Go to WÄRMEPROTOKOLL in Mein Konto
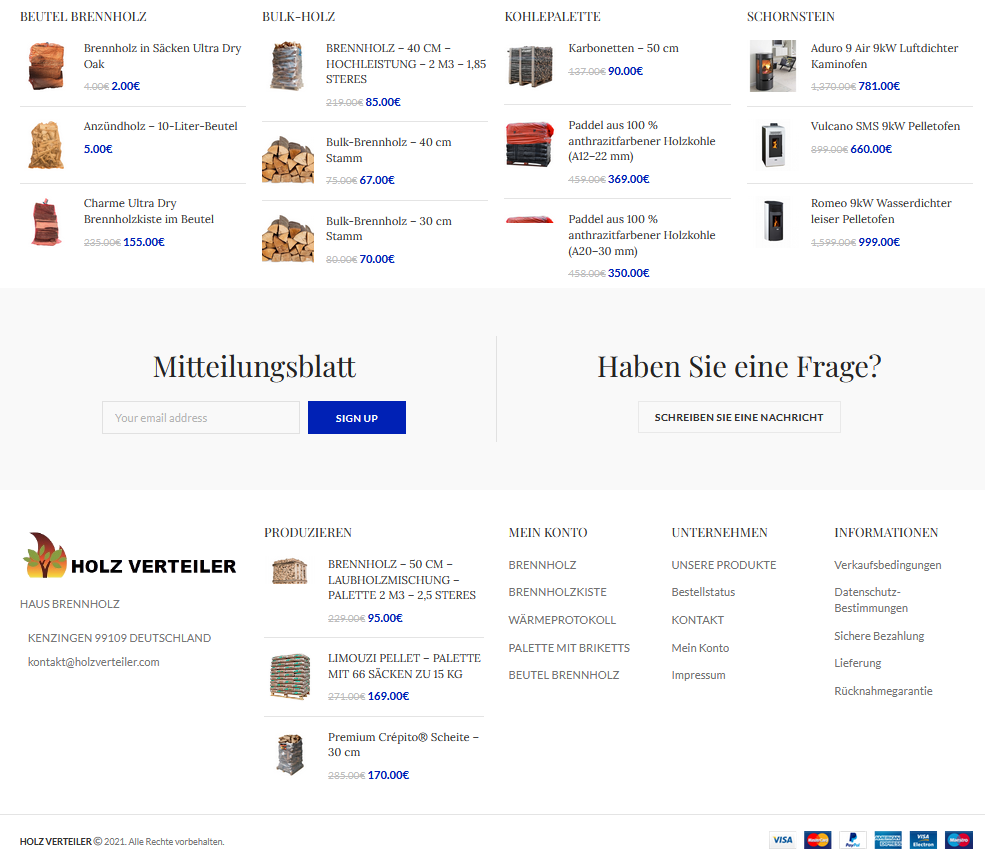 tap(562, 620)
